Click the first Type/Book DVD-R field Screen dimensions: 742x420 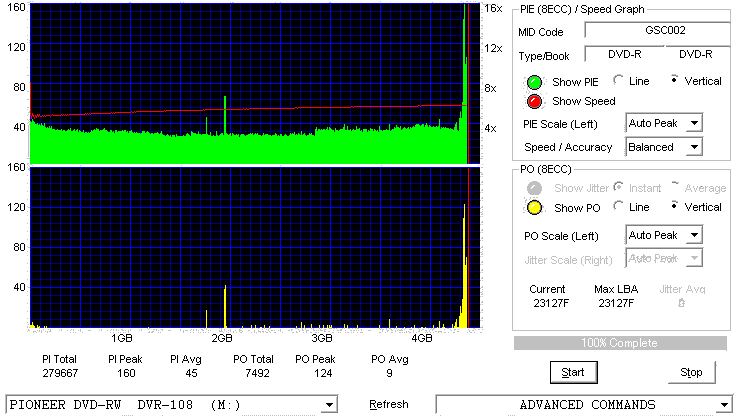[x=625, y=54]
